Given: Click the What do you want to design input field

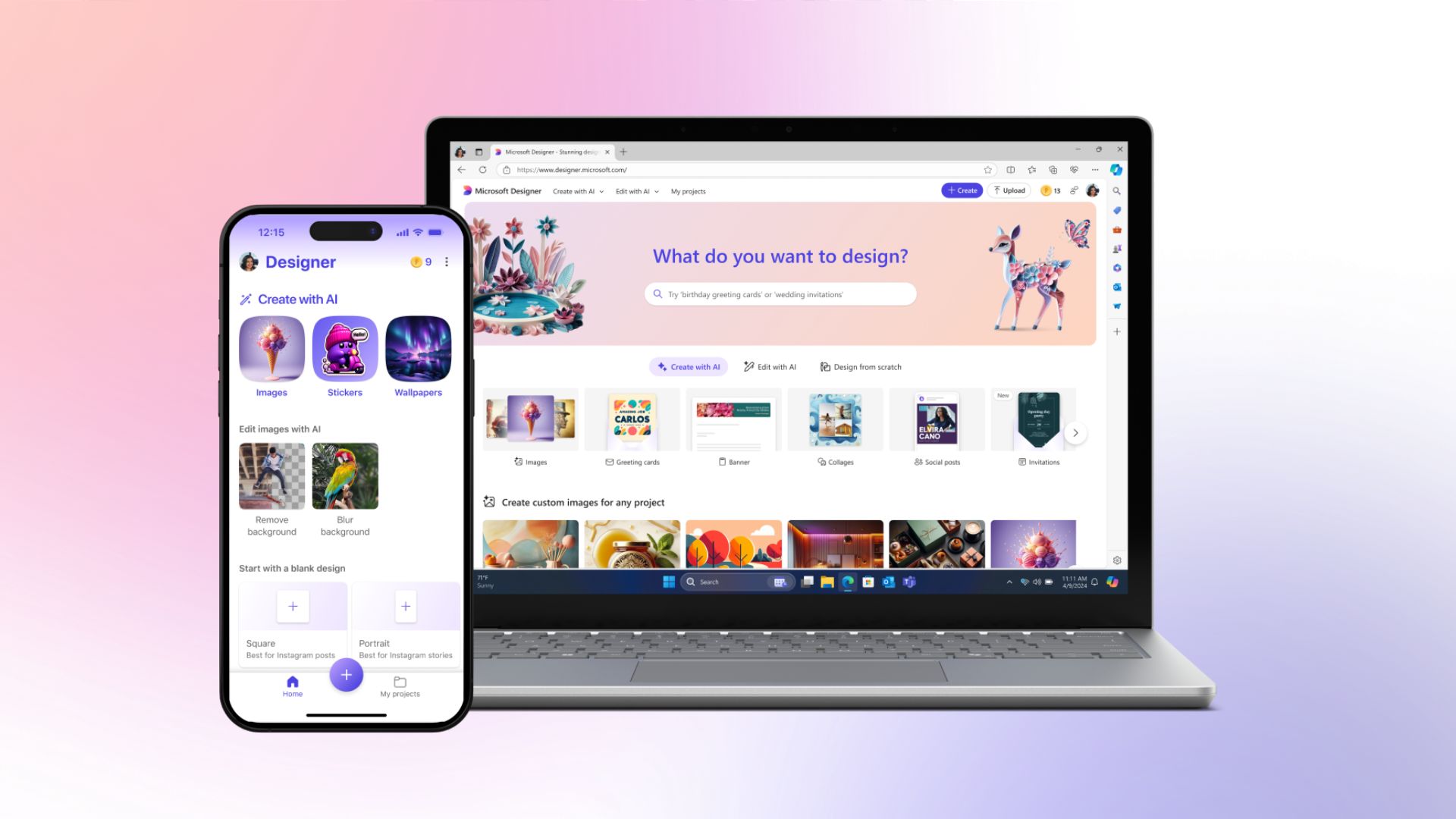Looking at the screenshot, I should (781, 294).
